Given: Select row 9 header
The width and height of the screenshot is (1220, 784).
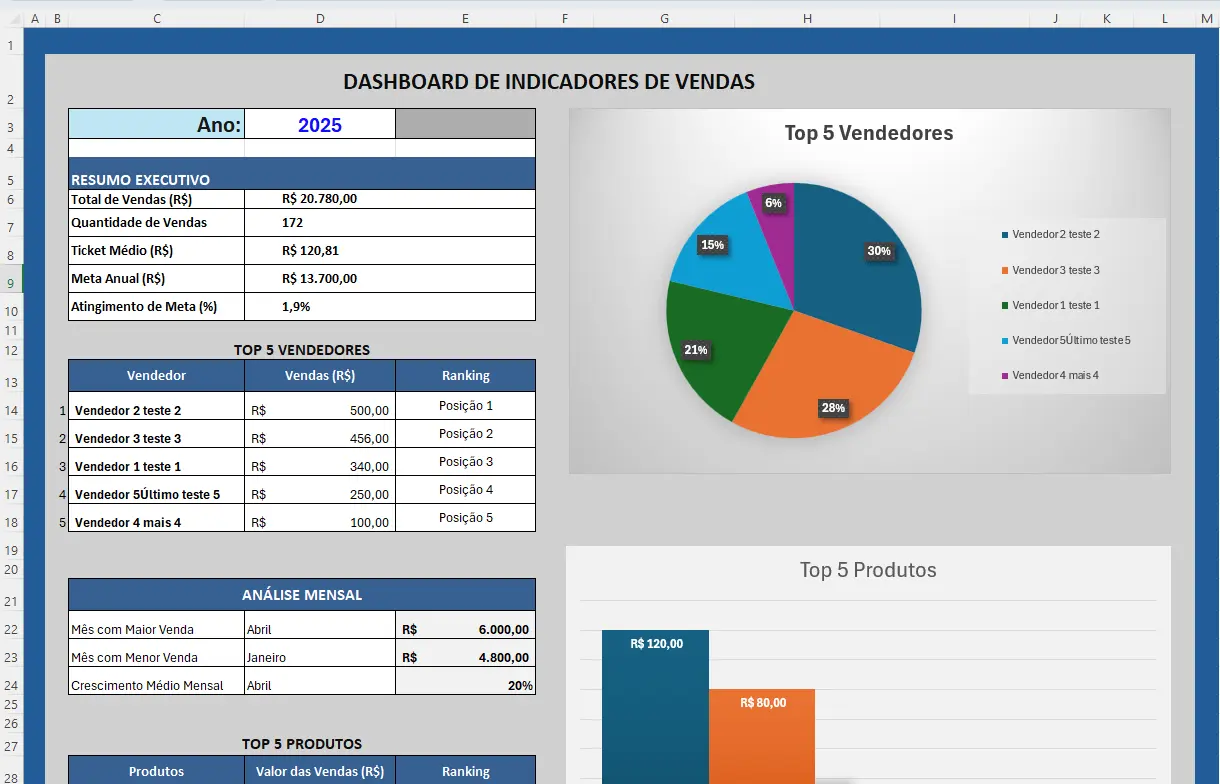Looking at the screenshot, I should click(x=11, y=283).
